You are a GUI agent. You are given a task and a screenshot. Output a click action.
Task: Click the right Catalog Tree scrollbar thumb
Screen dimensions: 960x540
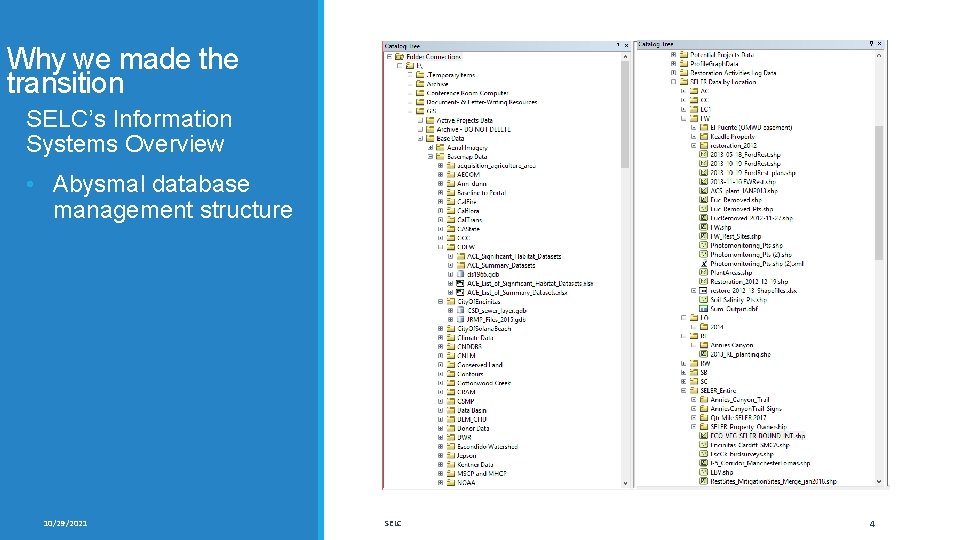[879, 192]
